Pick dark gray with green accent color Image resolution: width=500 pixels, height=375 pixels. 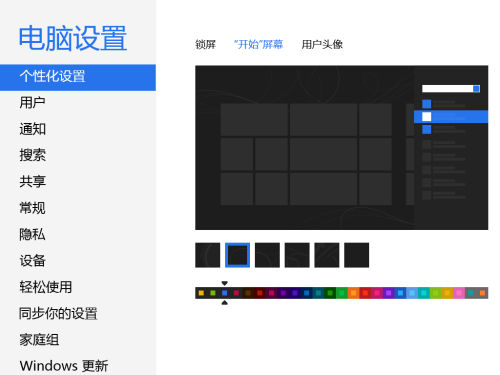click(x=213, y=293)
